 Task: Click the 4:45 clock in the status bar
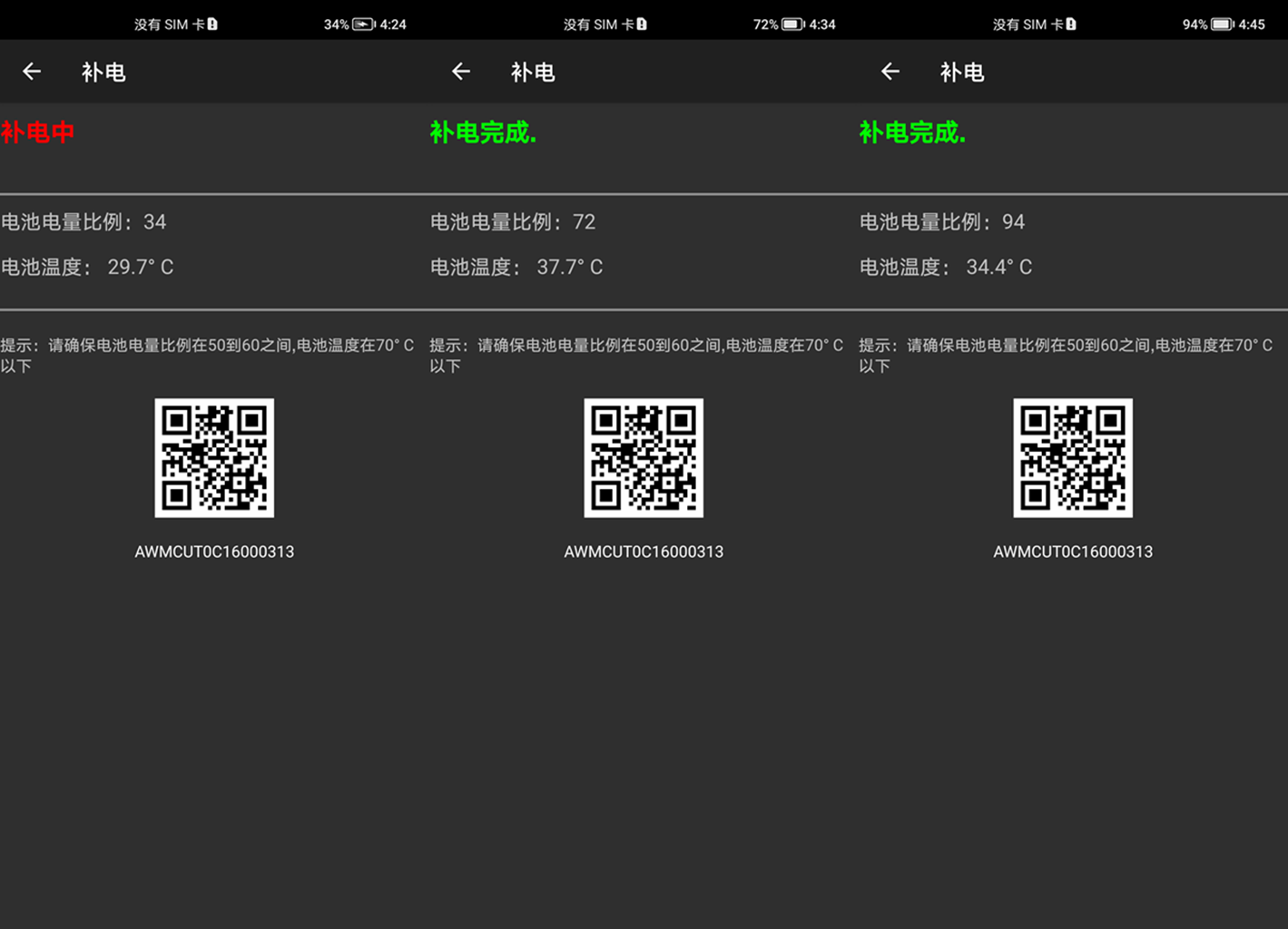1252,24
